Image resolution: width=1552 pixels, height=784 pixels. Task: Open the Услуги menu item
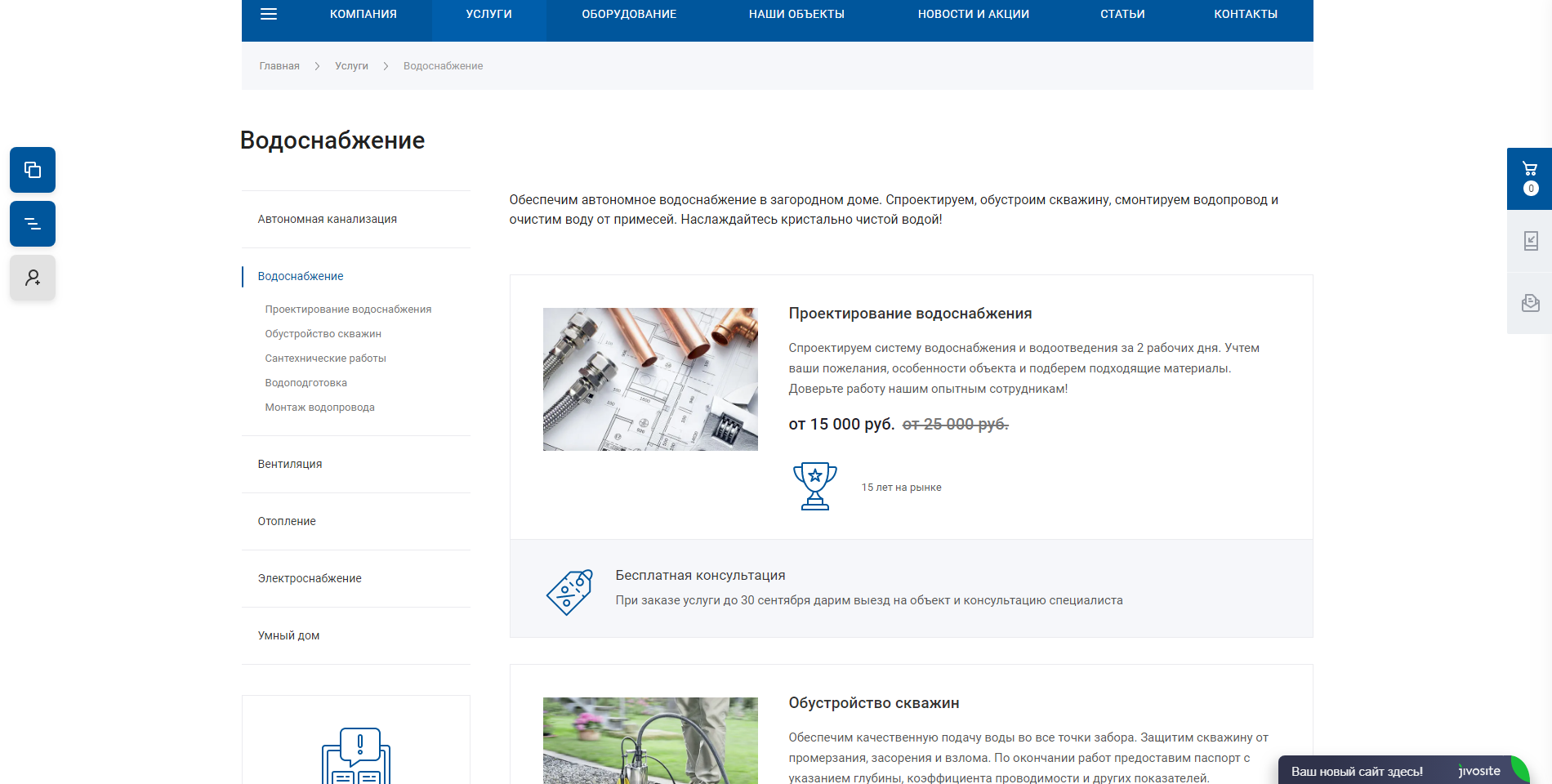489,14
